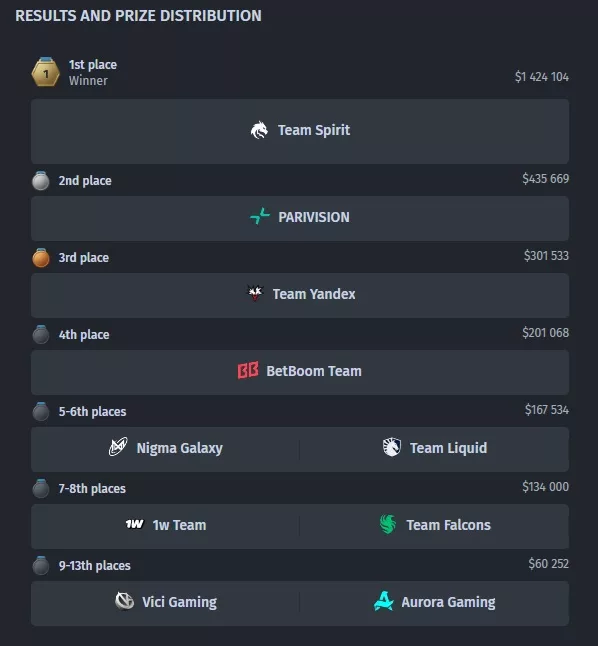Open the Team Spirit team link
This screenshot has width=598, height=646.
tap(314, 130)
